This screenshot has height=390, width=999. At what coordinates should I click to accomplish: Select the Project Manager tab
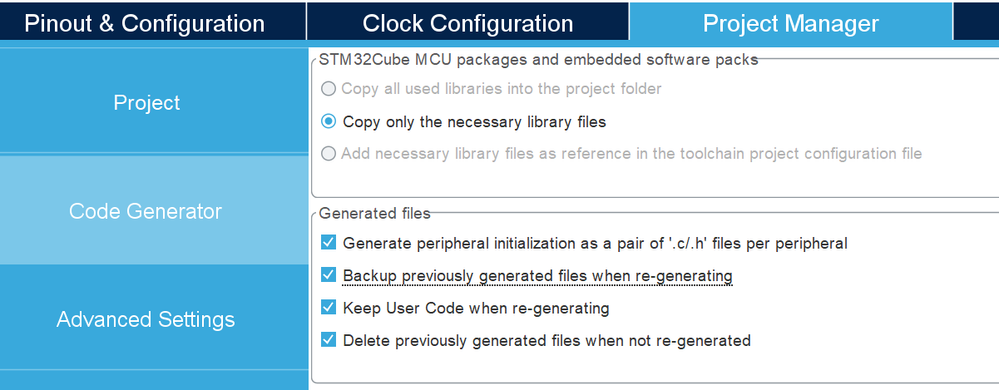click(x=791, y=22)
